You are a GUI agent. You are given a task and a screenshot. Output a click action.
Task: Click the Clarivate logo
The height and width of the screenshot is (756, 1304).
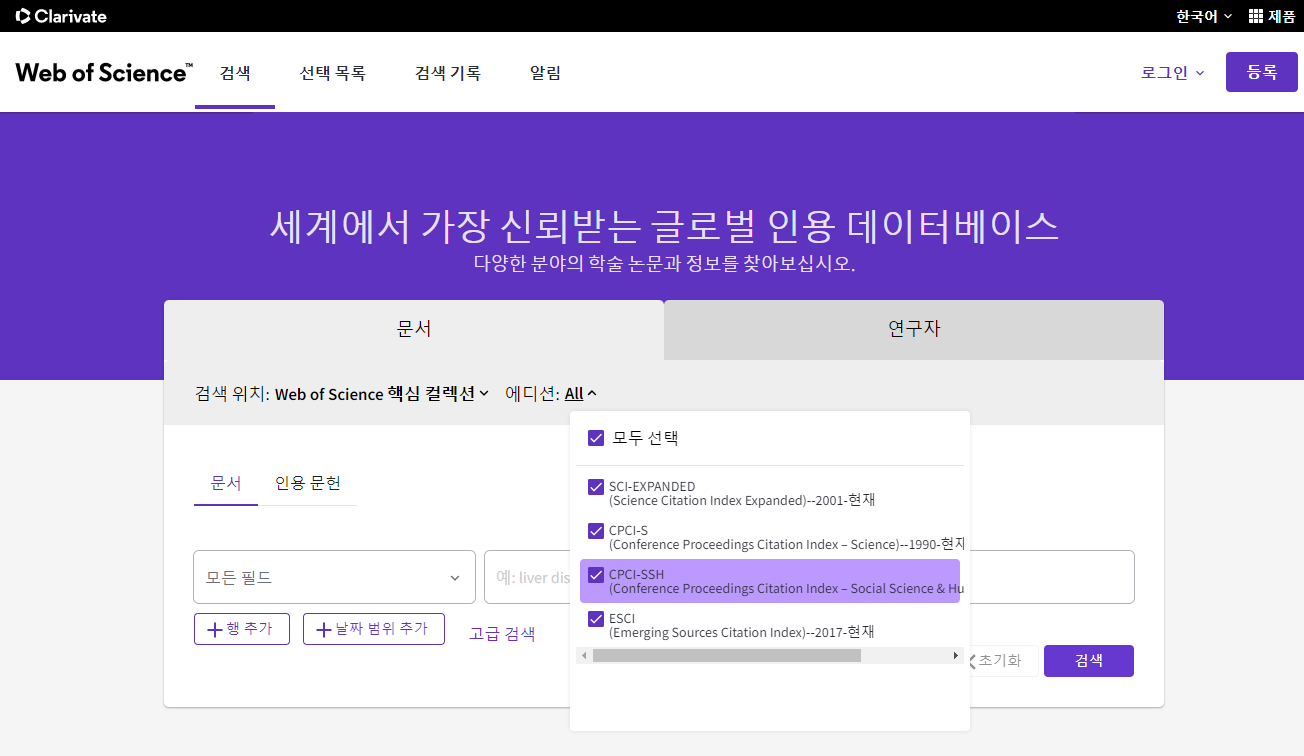pyautogui.click(x=61, y=16)
